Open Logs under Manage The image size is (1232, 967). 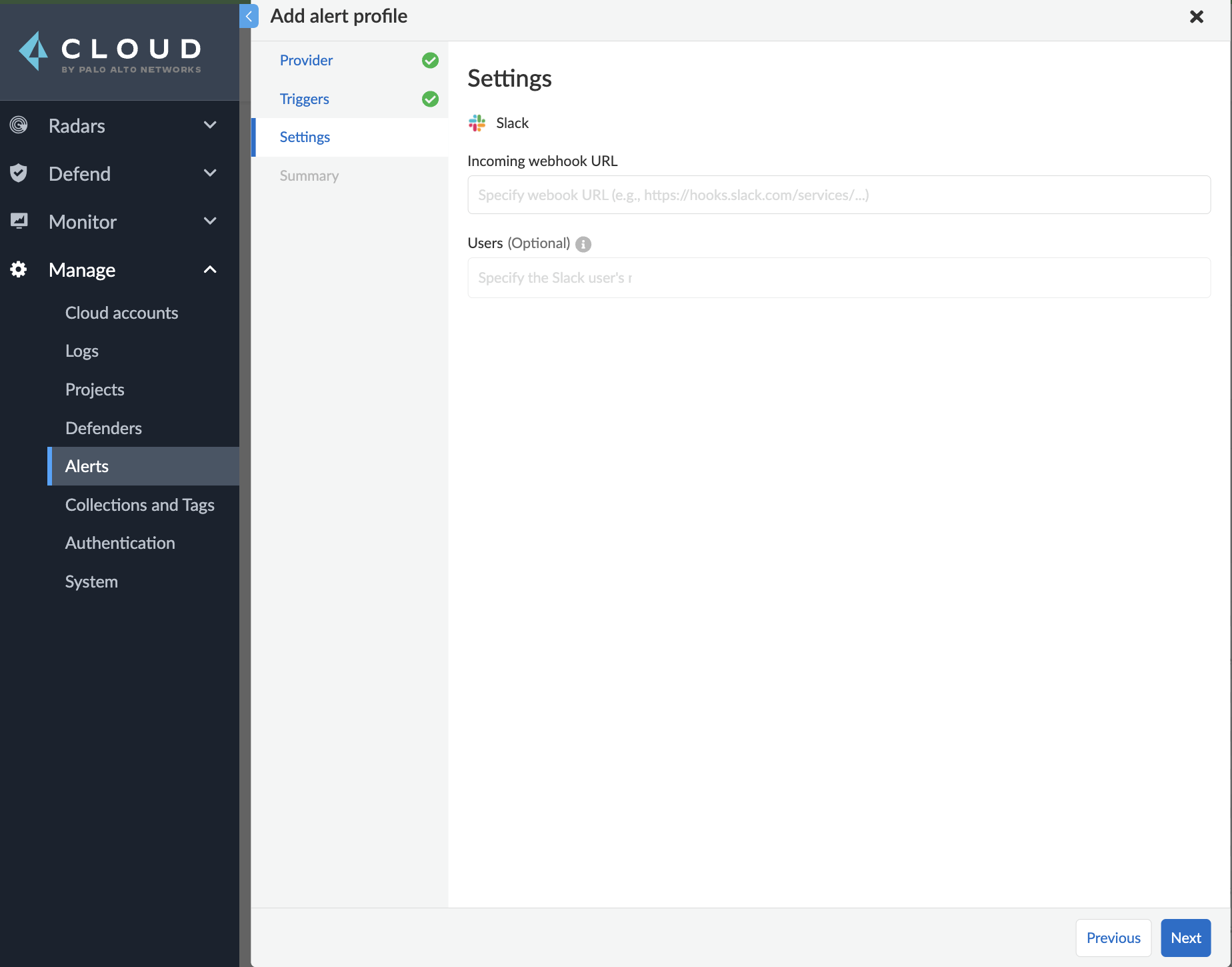click(x=82, y=351)
